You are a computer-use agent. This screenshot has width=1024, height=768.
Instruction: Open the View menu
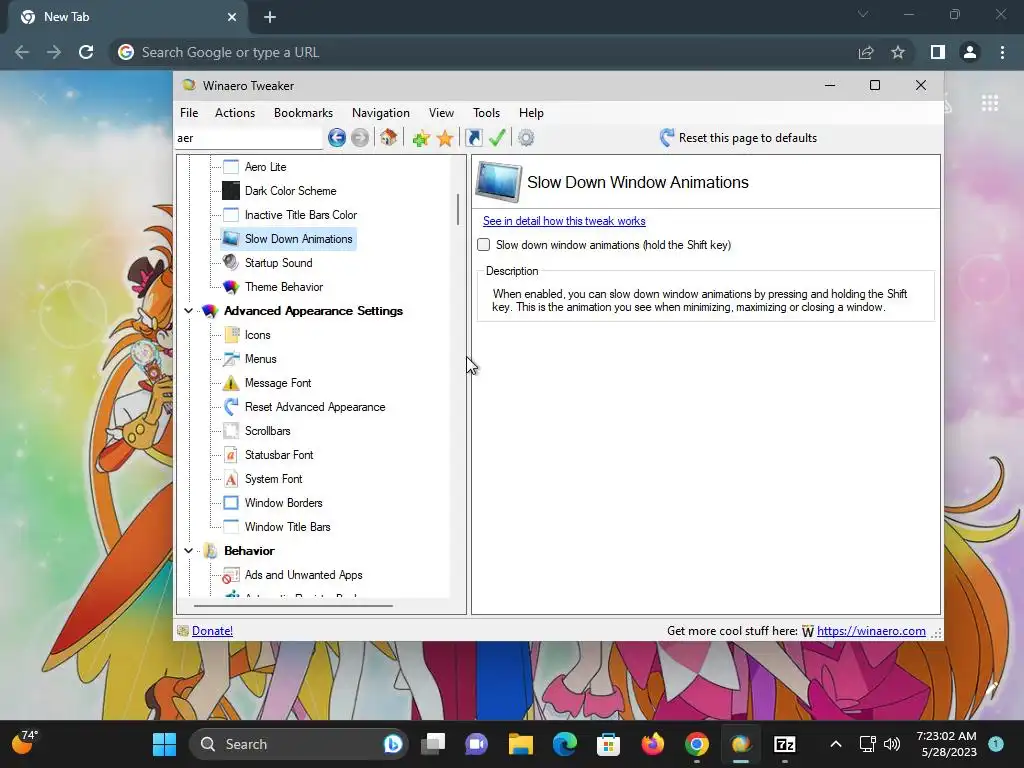pyautogui.click(x=441, y=112)
